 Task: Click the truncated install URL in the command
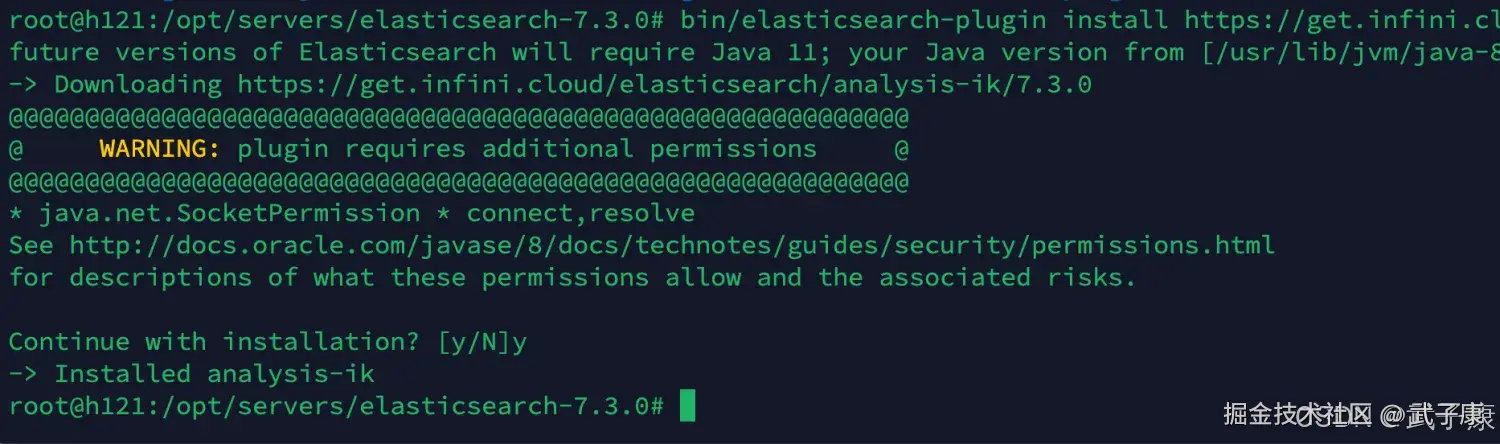(1341, 20)
